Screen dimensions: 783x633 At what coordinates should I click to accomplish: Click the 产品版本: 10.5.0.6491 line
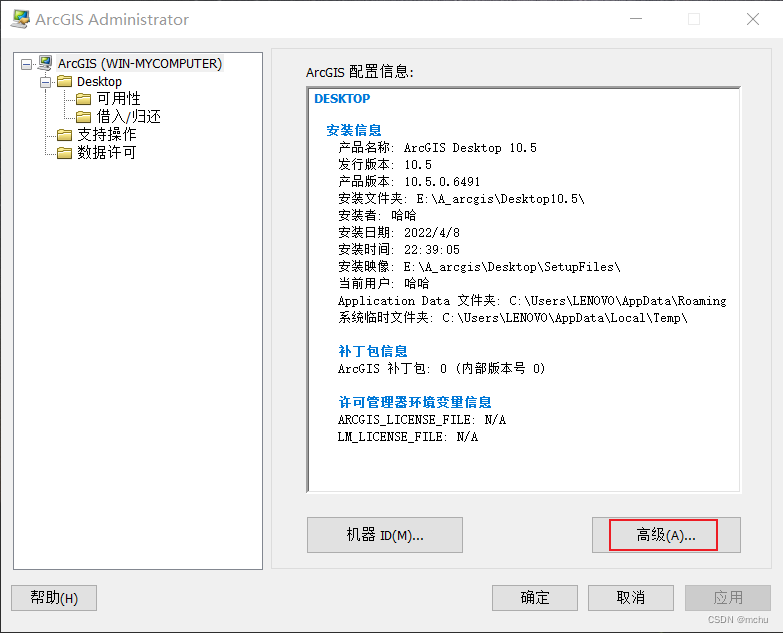pyautogui.click(x=409, y=182)
